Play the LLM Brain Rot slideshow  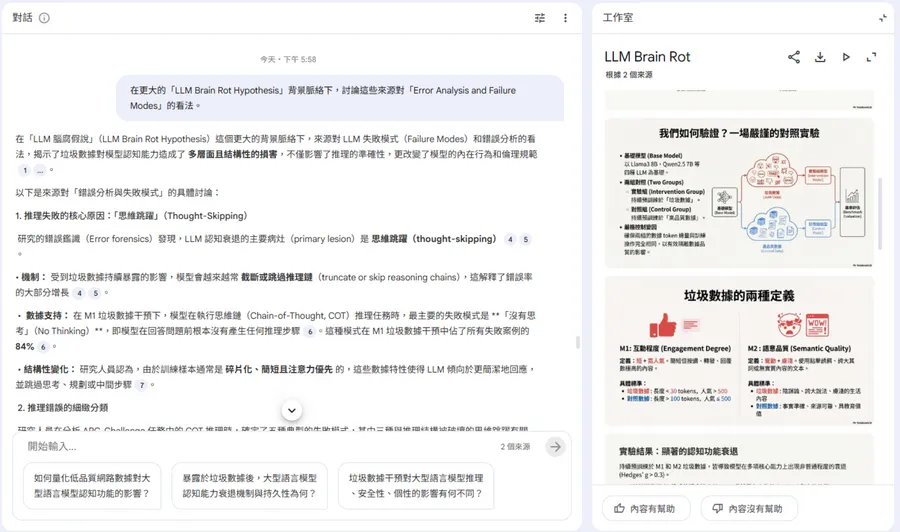(x=846, y=57)
